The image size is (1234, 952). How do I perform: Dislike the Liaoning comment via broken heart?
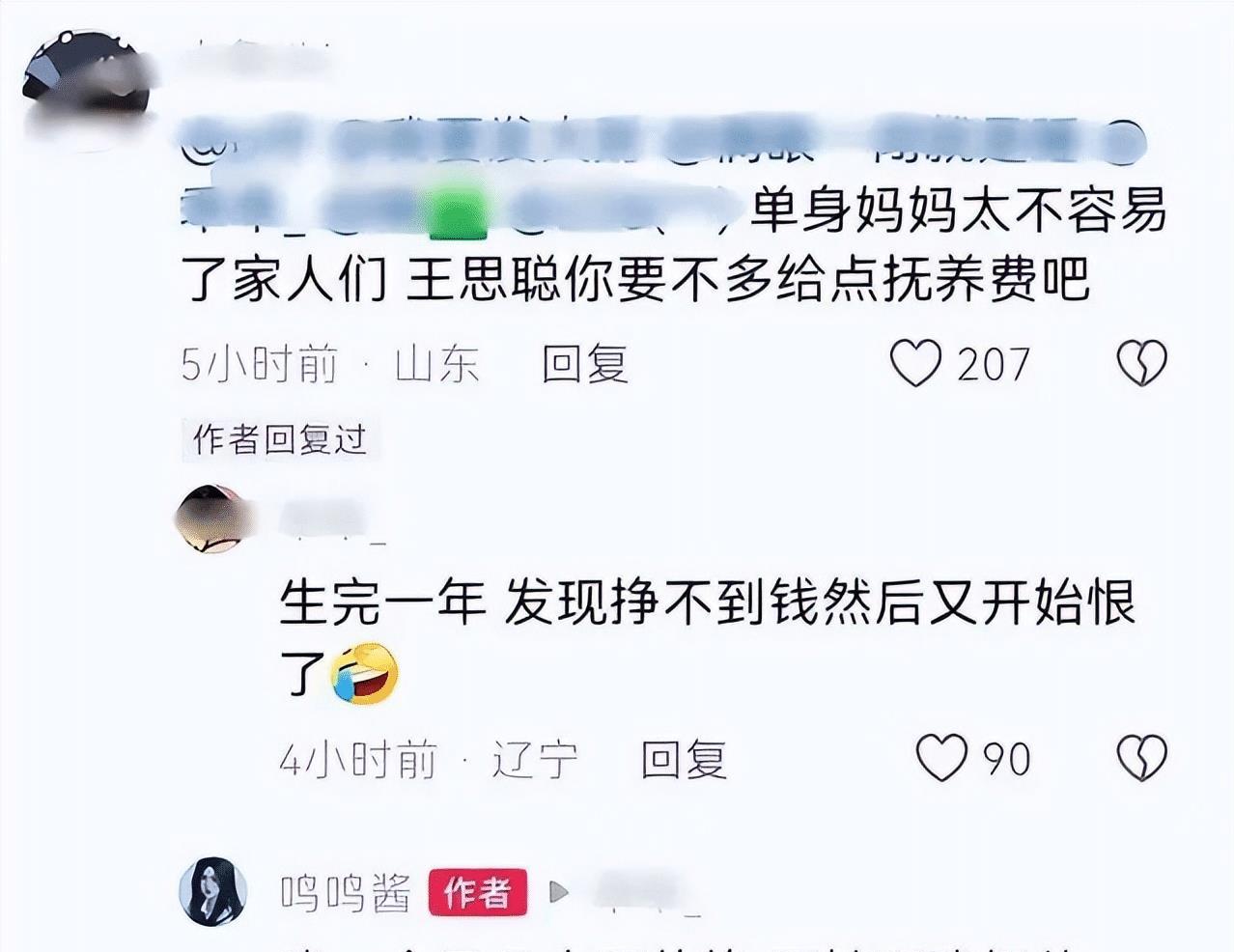pos(1142,758)
